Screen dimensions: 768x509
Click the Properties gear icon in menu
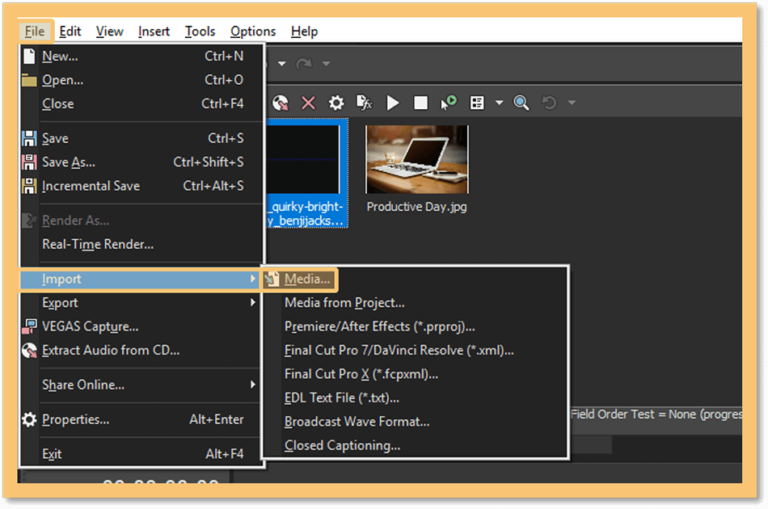29,419
